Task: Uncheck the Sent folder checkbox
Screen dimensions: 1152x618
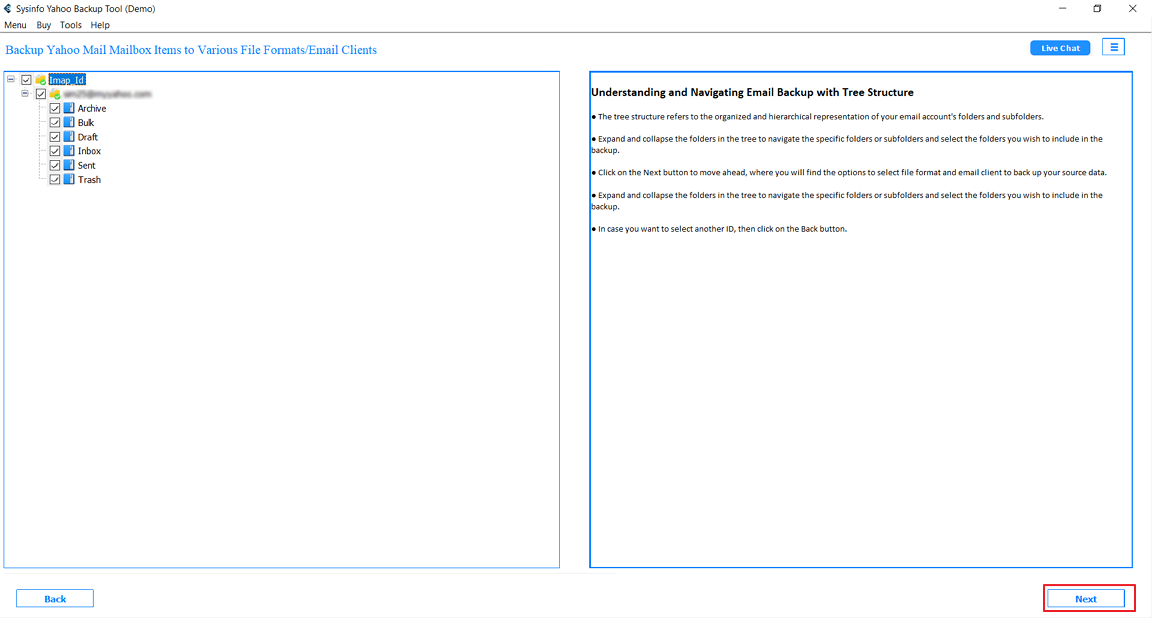Action: pos(55,165)
